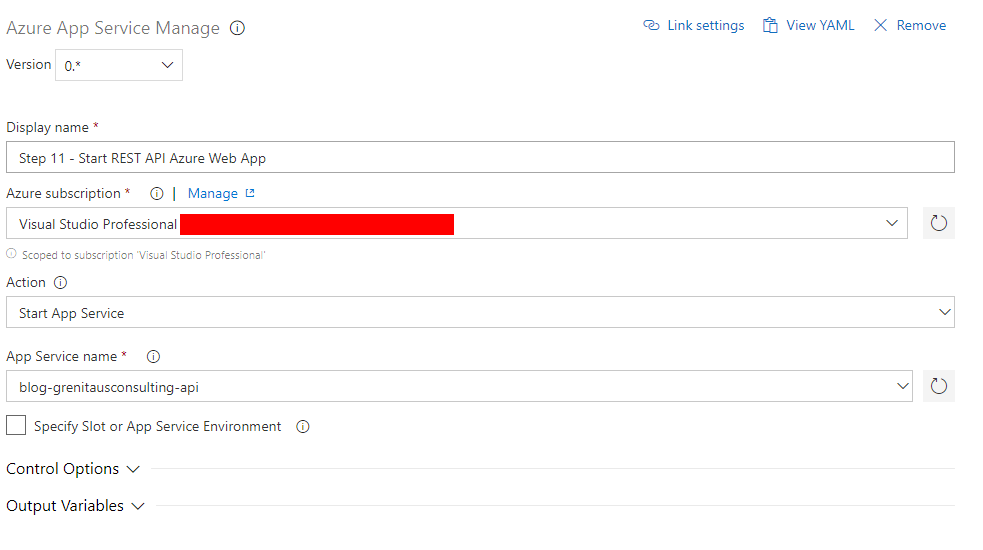Refresh the Azure subscription list
Screen dimensions: 983x550
(x=938, y=223)
